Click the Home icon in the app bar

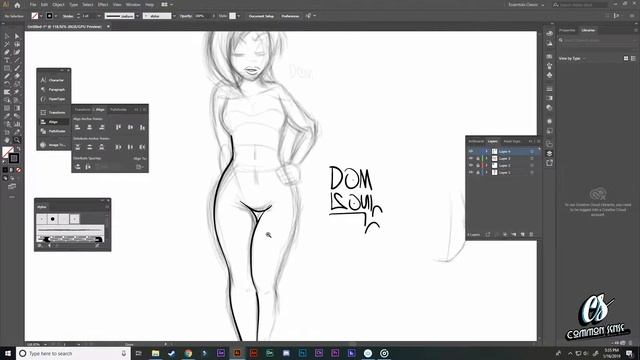coord(17,5)
